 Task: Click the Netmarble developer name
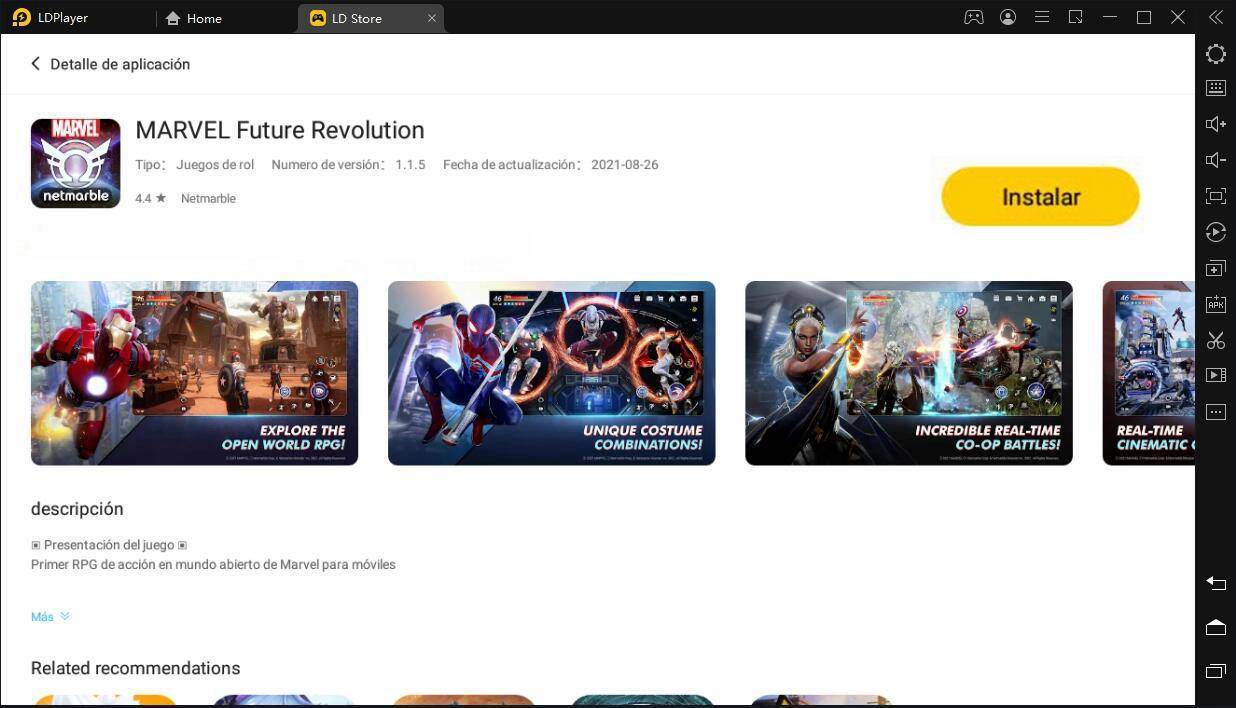coord(208,198)
